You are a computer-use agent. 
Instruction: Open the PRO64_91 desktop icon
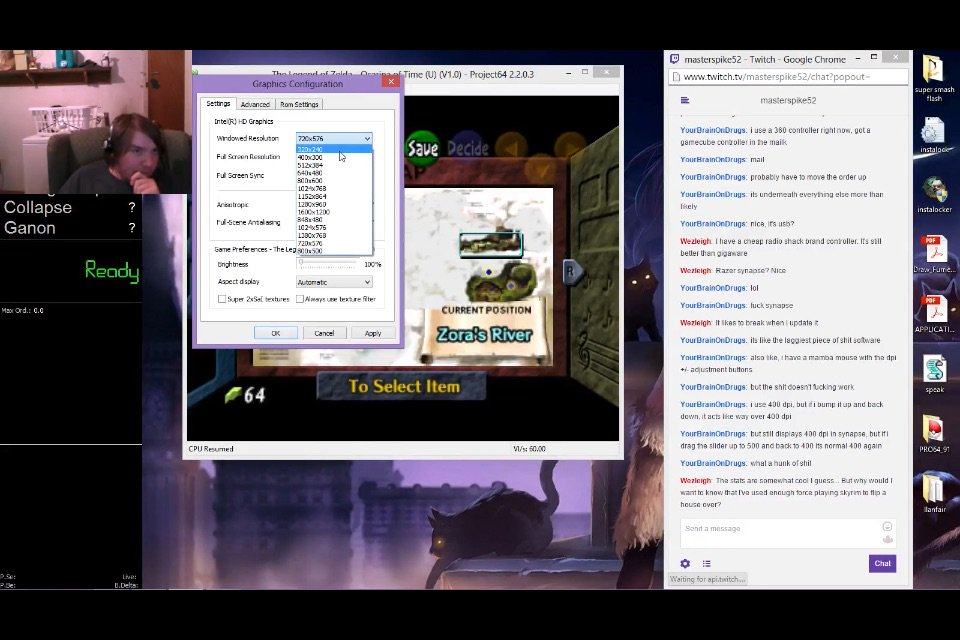coord(934,434)
